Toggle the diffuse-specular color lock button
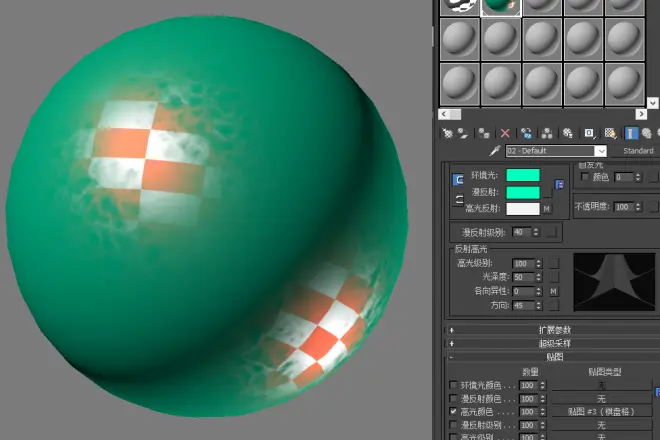The image size is (660, 440). 458,199
